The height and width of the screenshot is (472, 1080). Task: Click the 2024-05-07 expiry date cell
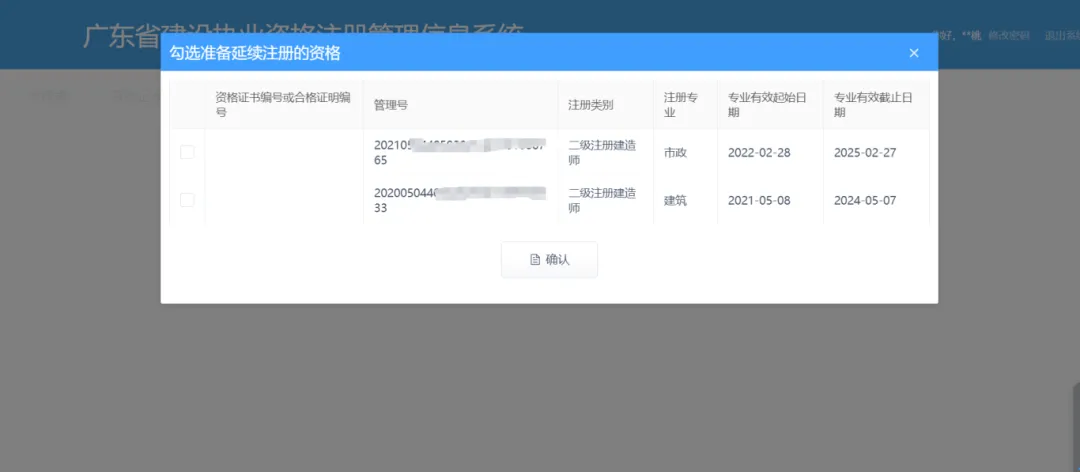(865, 201)
